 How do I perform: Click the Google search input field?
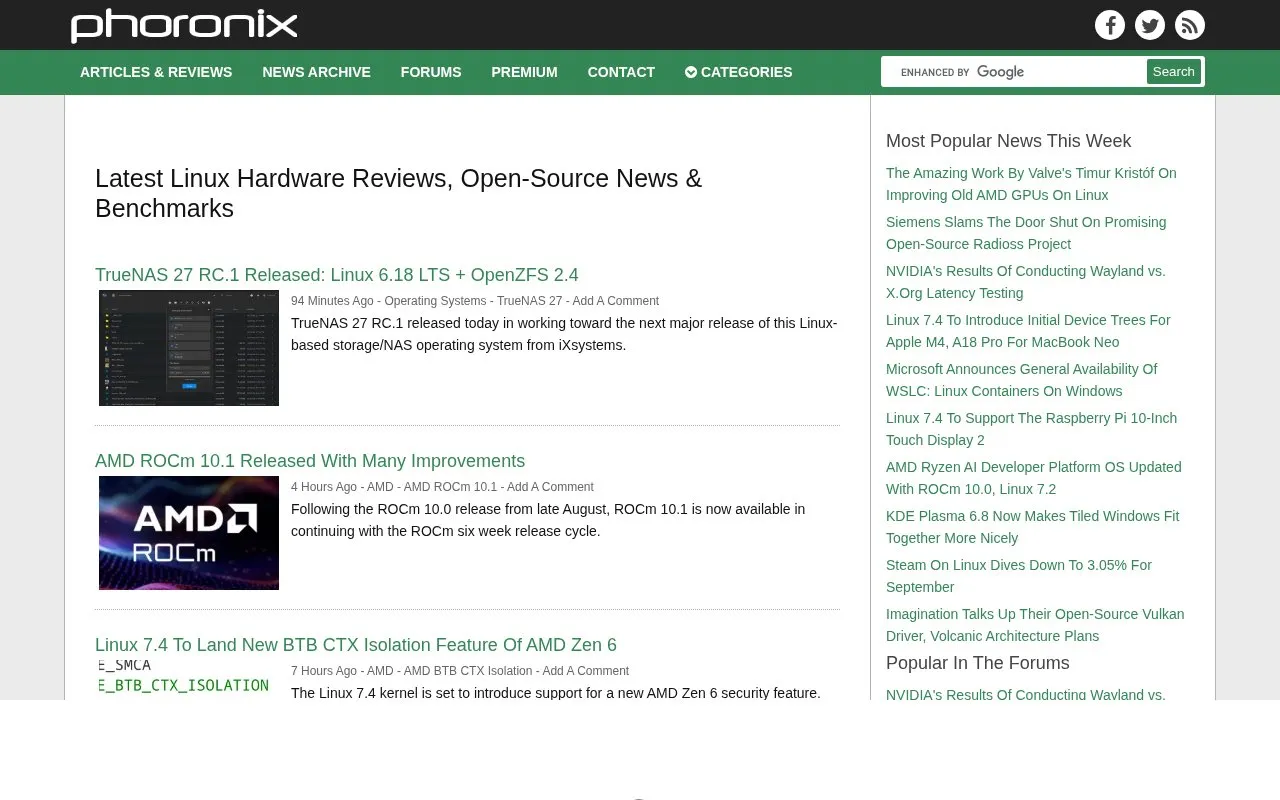click(1014, 72)
